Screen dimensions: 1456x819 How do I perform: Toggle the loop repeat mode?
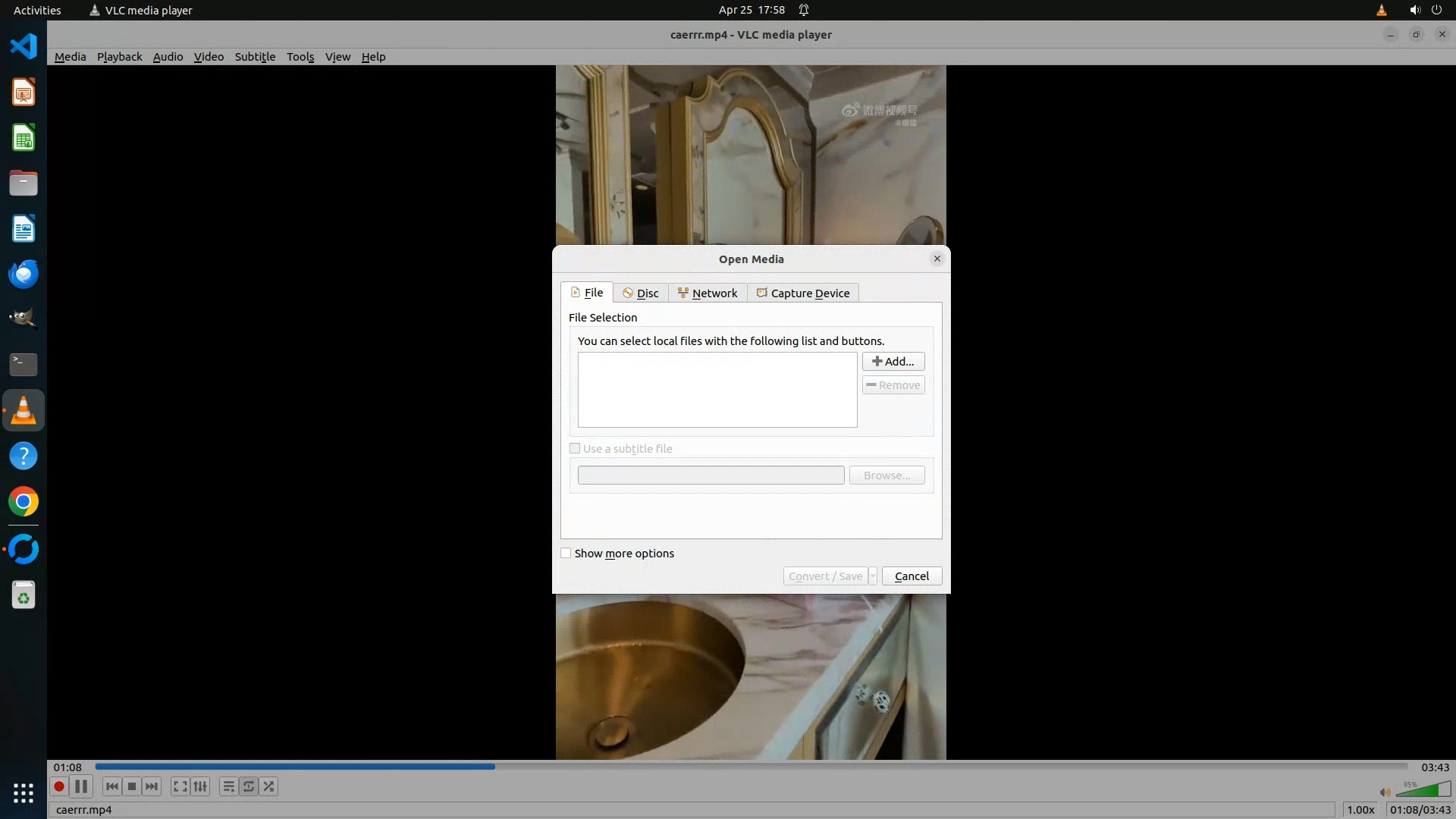point(249,786)
